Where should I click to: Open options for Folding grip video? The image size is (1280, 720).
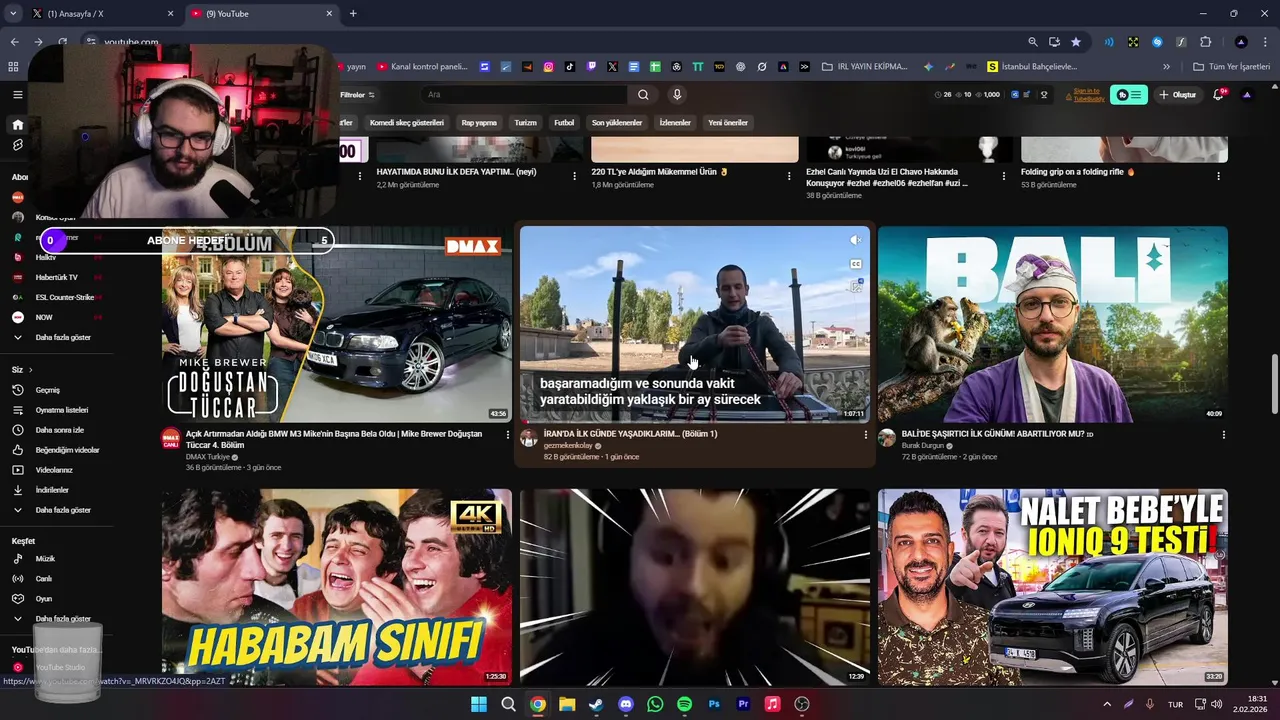[1218, 176]
